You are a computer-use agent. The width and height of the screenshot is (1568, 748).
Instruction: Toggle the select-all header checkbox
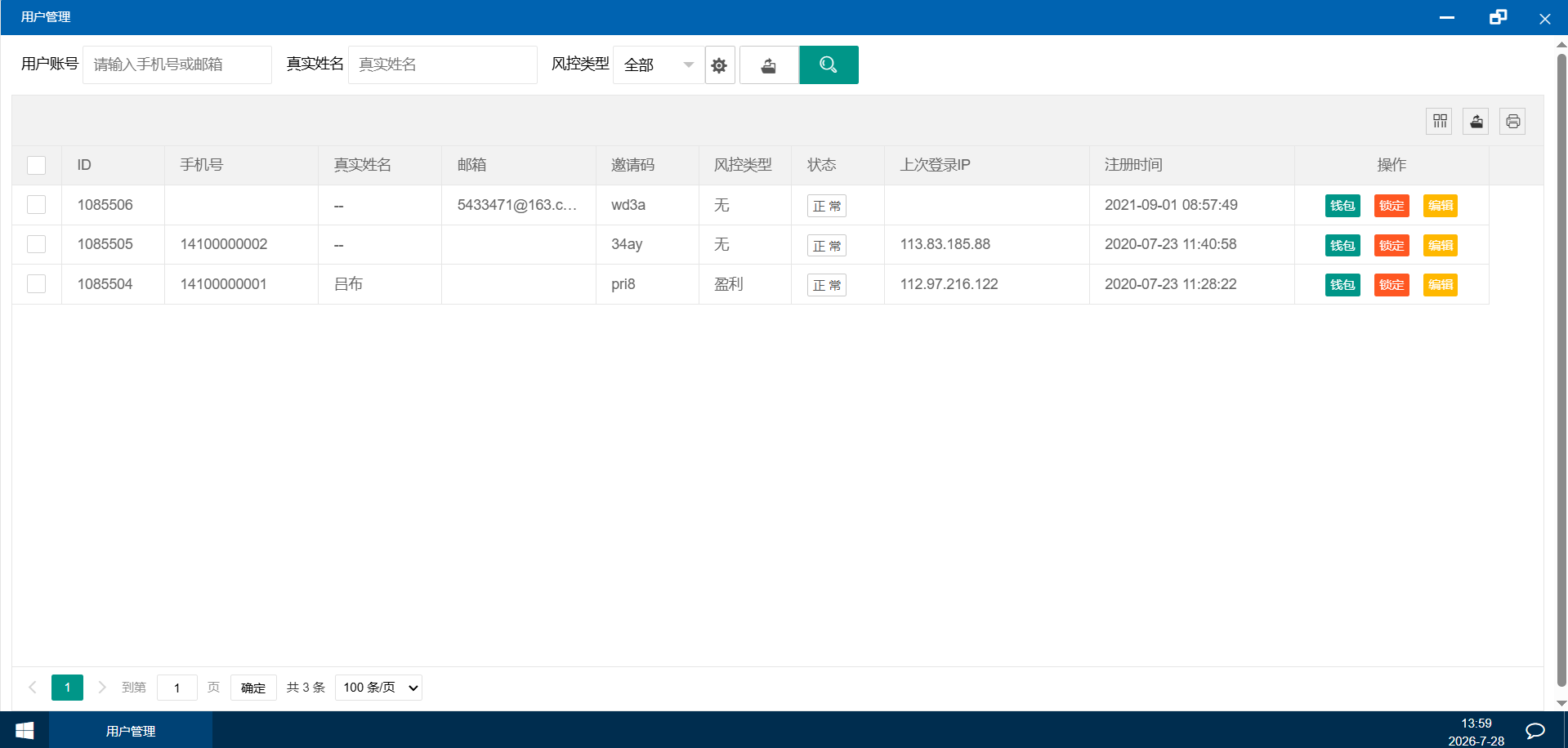(37, 166)
